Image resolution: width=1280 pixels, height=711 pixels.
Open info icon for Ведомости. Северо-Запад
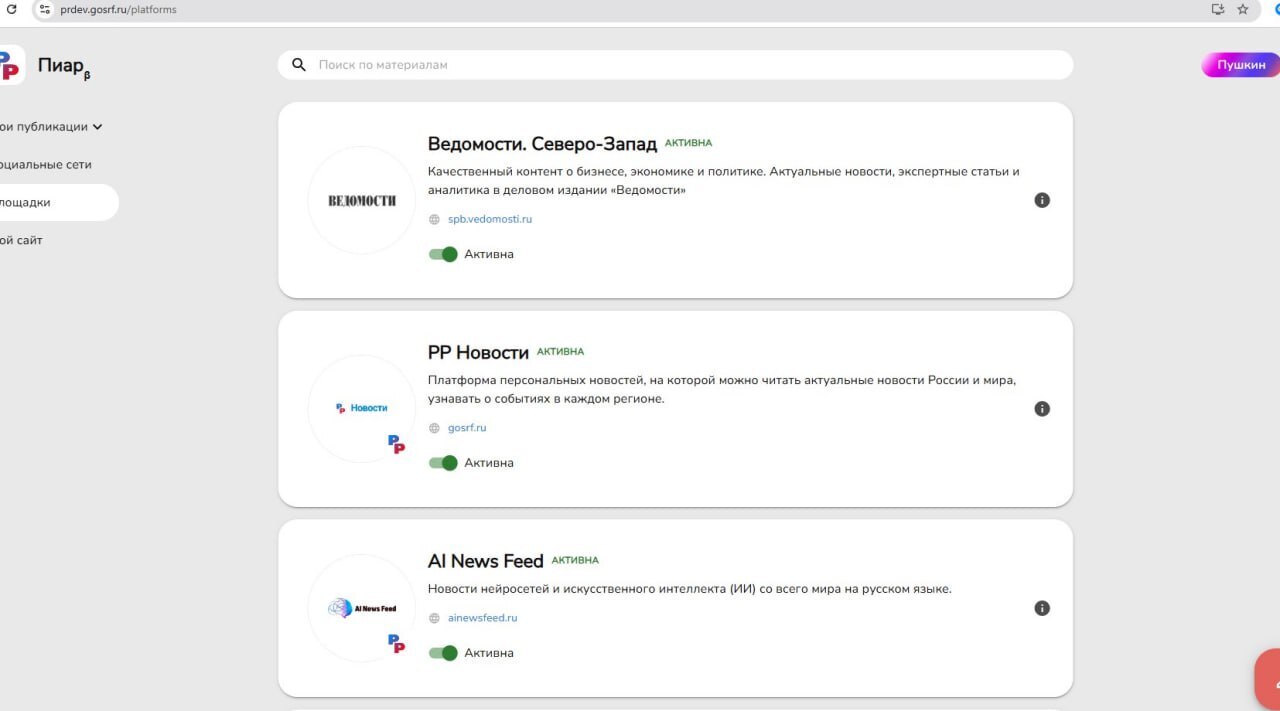pos(1042,200)
